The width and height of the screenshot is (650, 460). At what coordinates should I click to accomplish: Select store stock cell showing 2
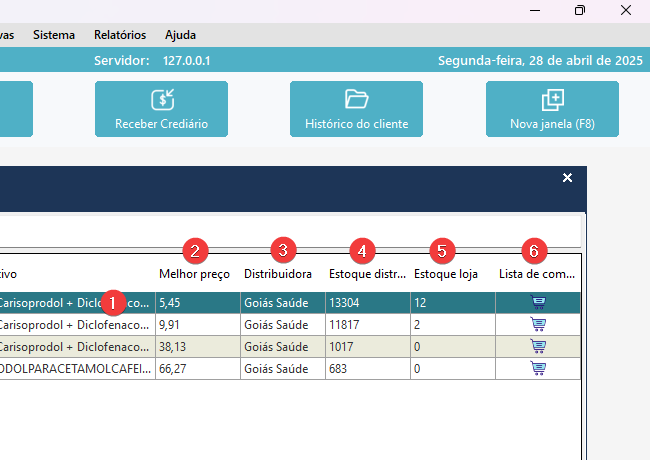[453, 324]
